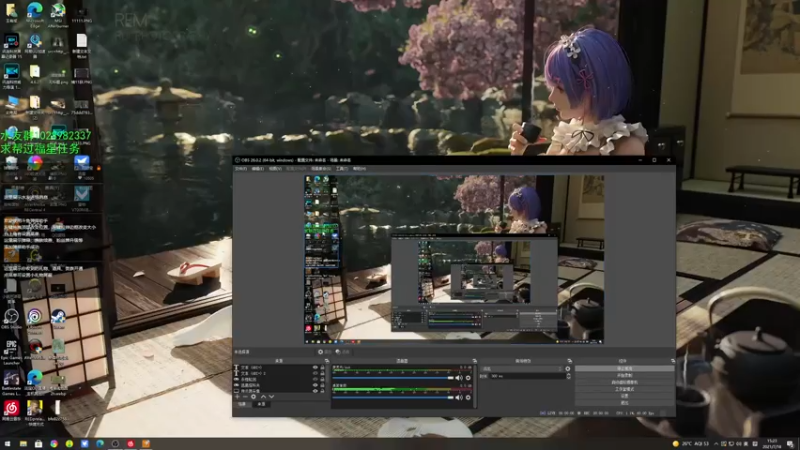Screen dimensions: 800x450
Task: Toggle visibility eye of Text (GDI+) 2 source
Action: point(315,373)
